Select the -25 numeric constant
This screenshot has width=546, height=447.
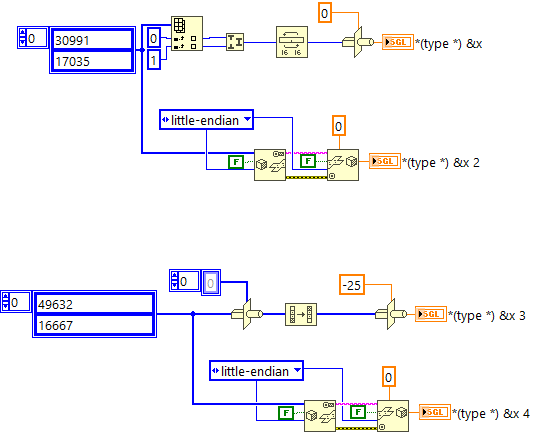[352, 285]
